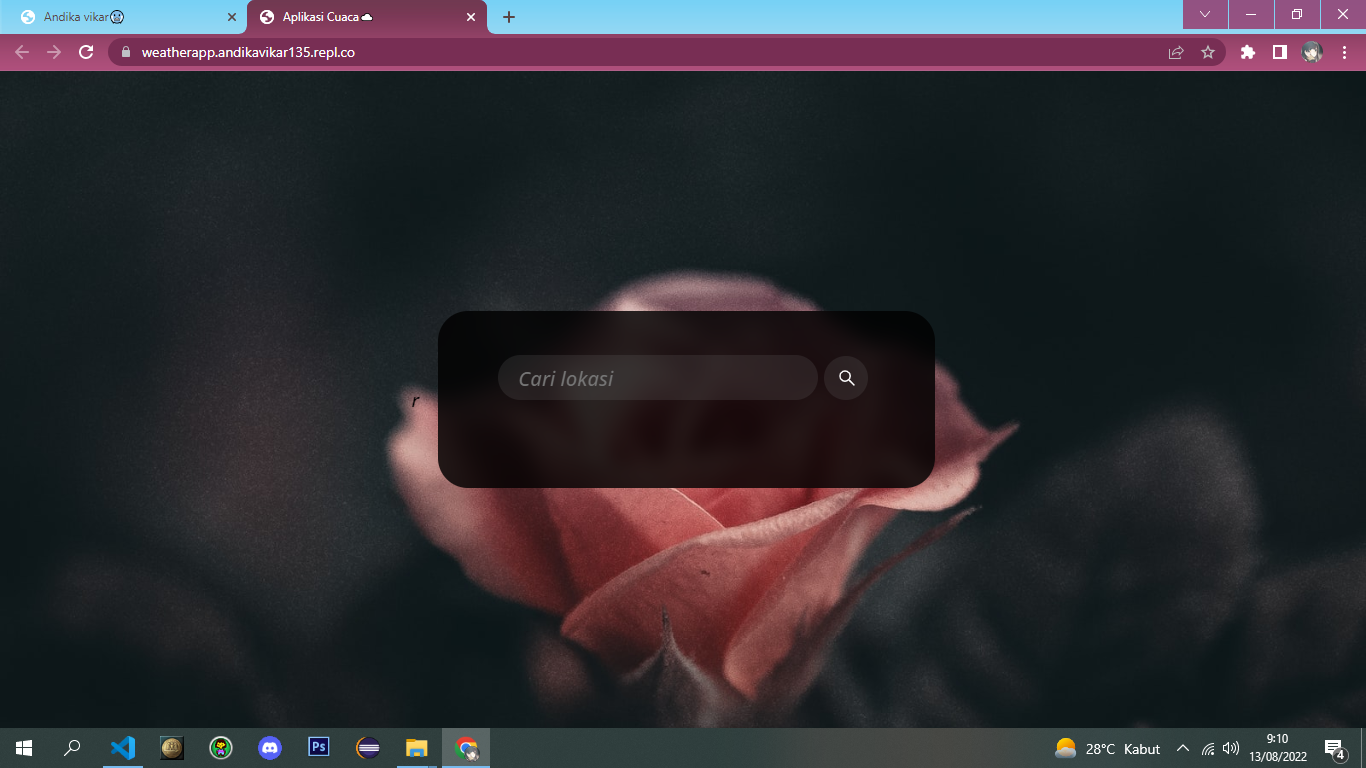
Task: Click the Cari lokasi search field
Action: [x=657, y=378]
